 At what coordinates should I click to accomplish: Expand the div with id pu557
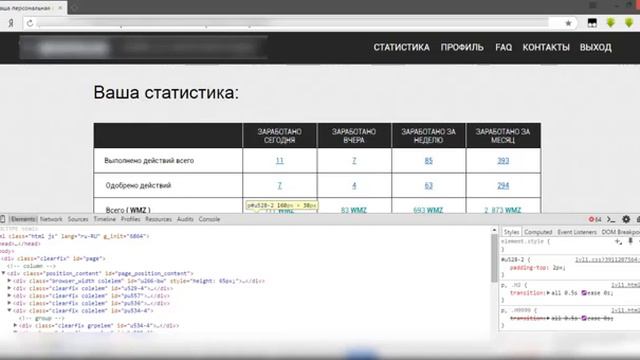point(9,296)
